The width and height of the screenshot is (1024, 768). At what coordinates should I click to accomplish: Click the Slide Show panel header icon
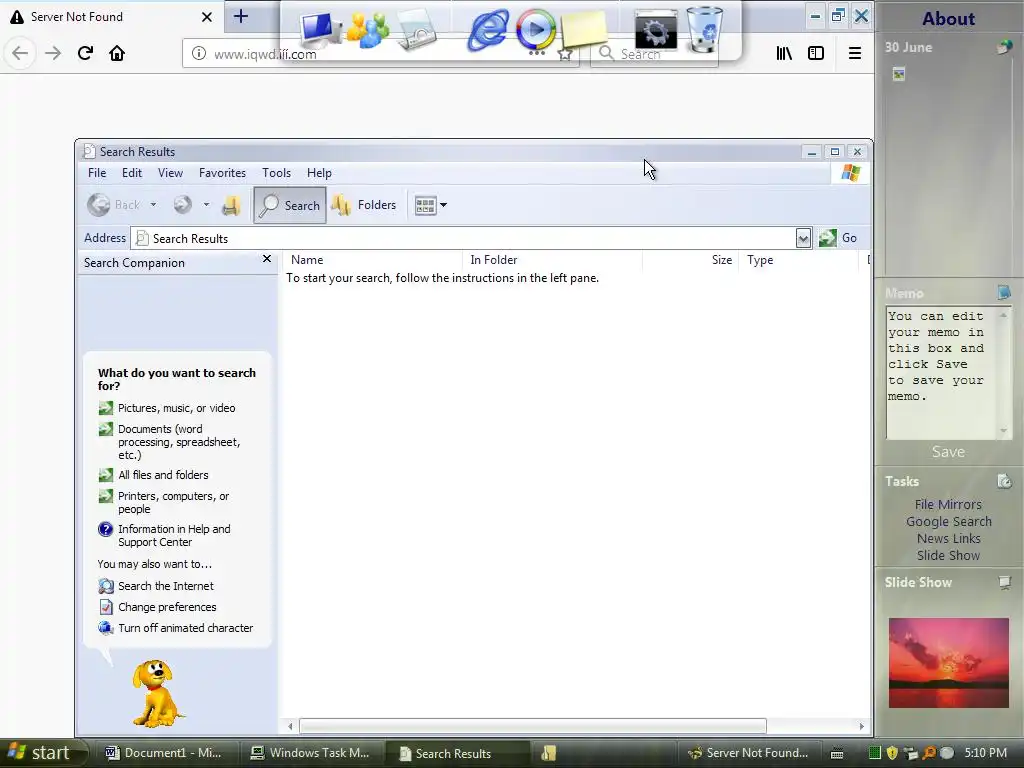coord(1004,582)
